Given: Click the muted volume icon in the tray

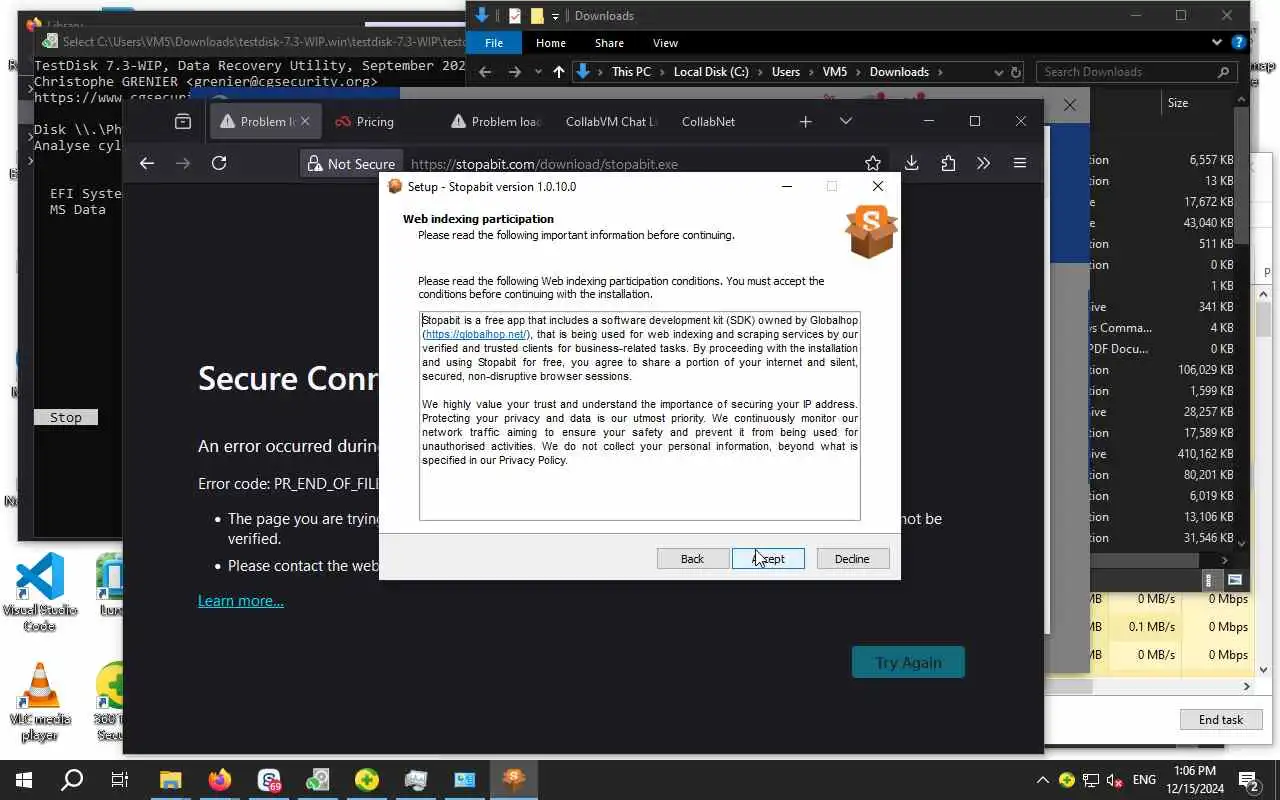Looking at the screenshot, I should click(1114, 780).
